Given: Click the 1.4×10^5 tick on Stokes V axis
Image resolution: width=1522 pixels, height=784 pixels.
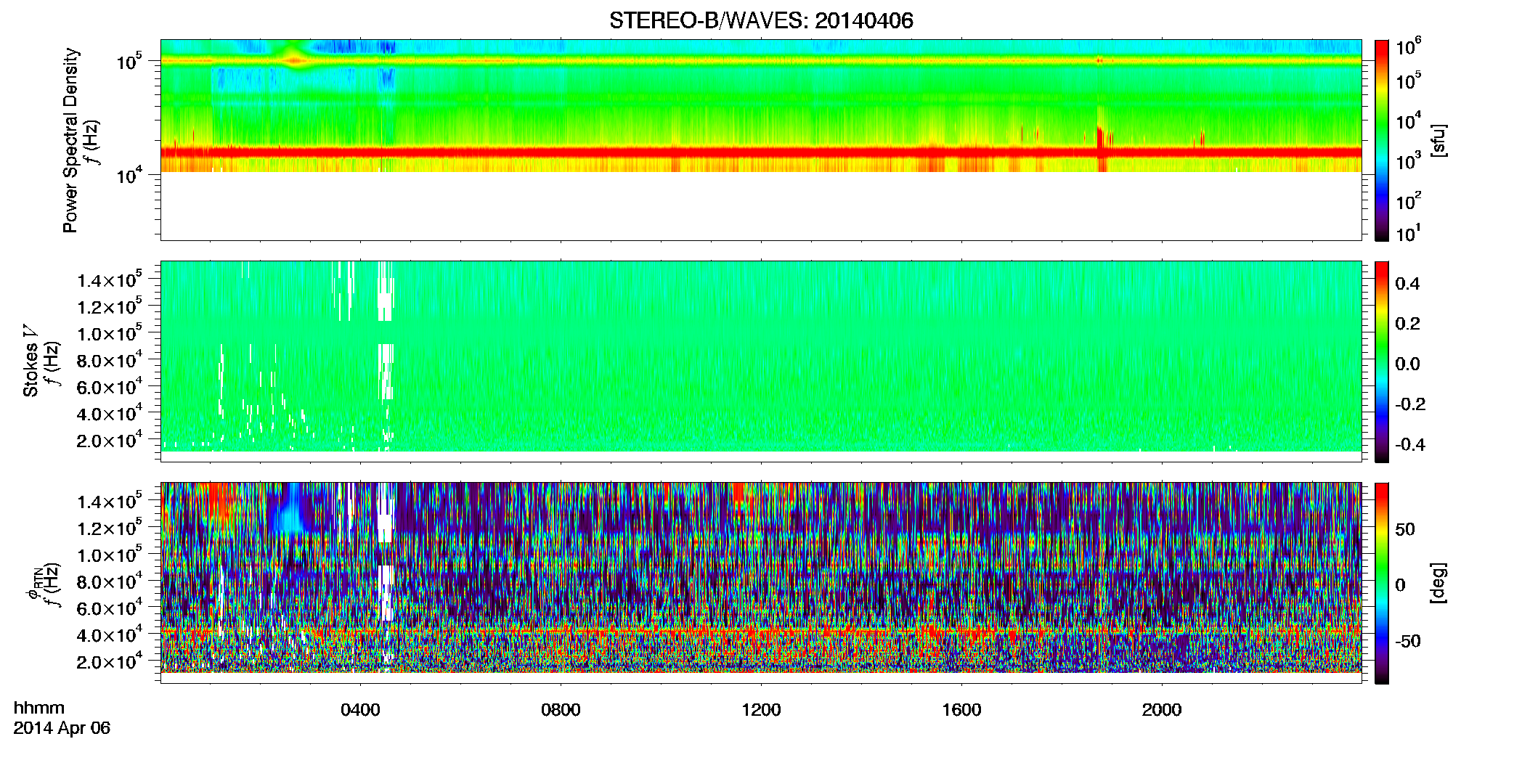Looking at the screenshot, I should tap(110, 279).
